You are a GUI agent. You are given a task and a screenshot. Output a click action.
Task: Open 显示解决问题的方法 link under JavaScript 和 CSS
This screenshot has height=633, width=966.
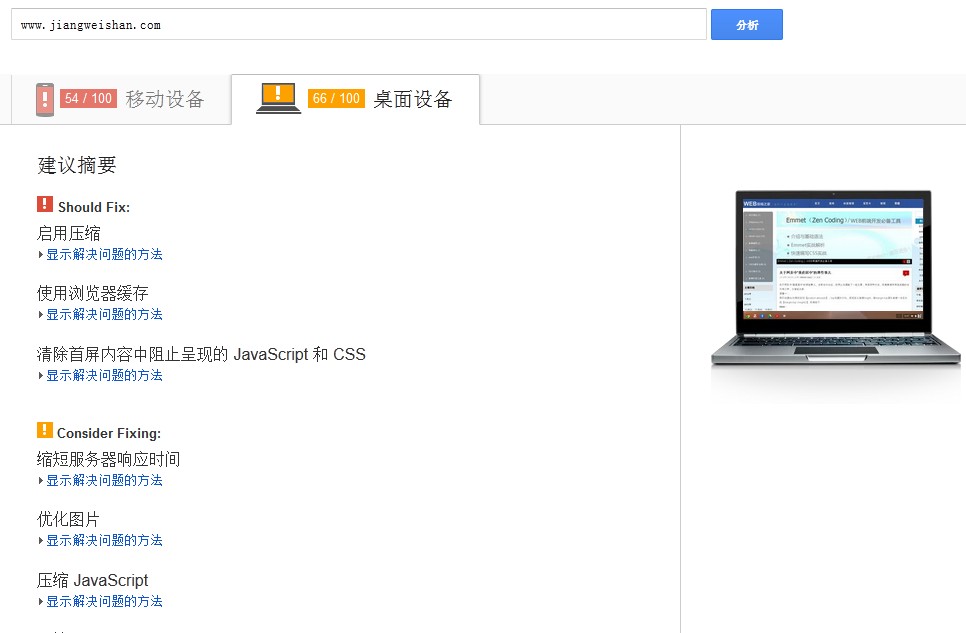pos(104,375)
